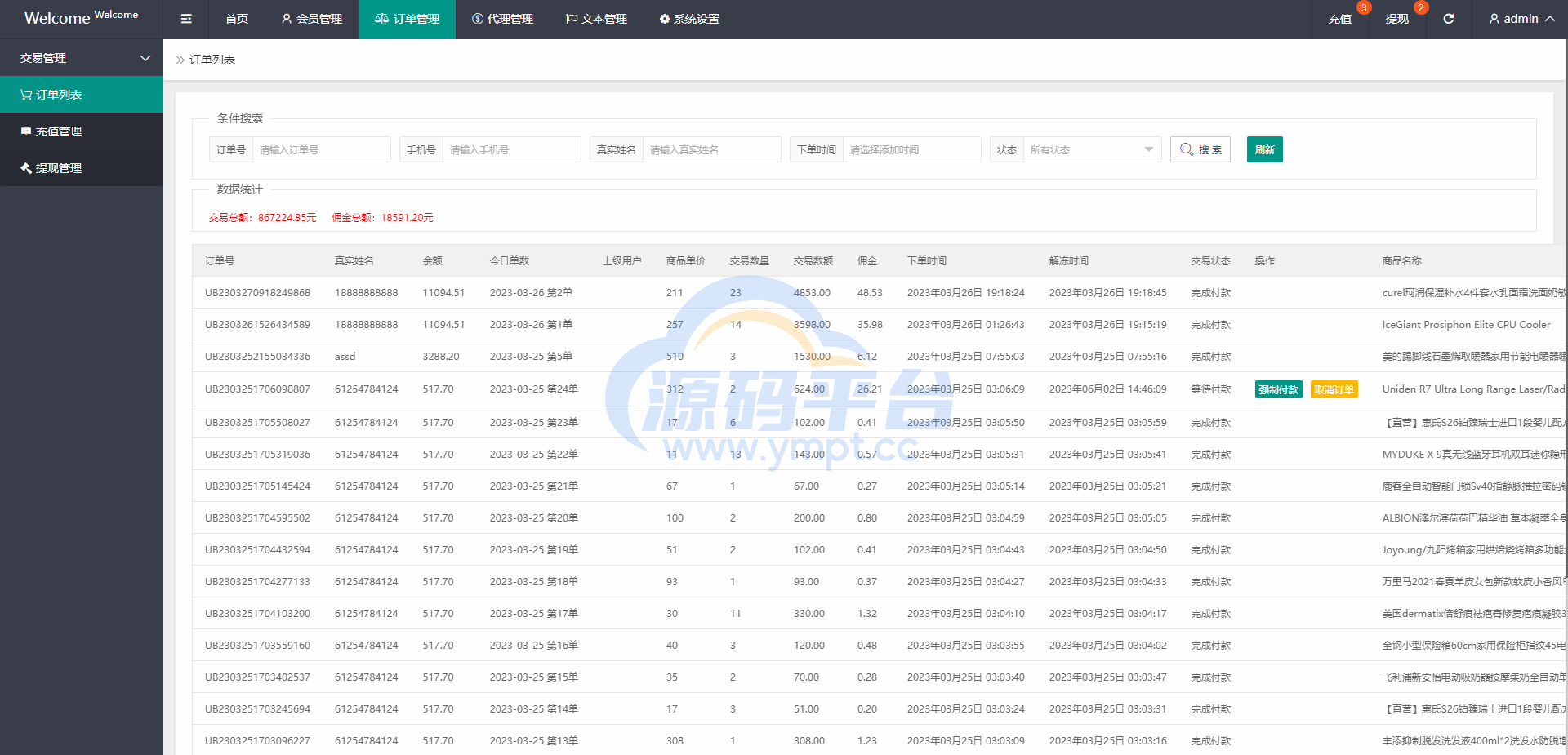Click order number UB2303251704595502
1568x755 pixels.
(257, 518)
